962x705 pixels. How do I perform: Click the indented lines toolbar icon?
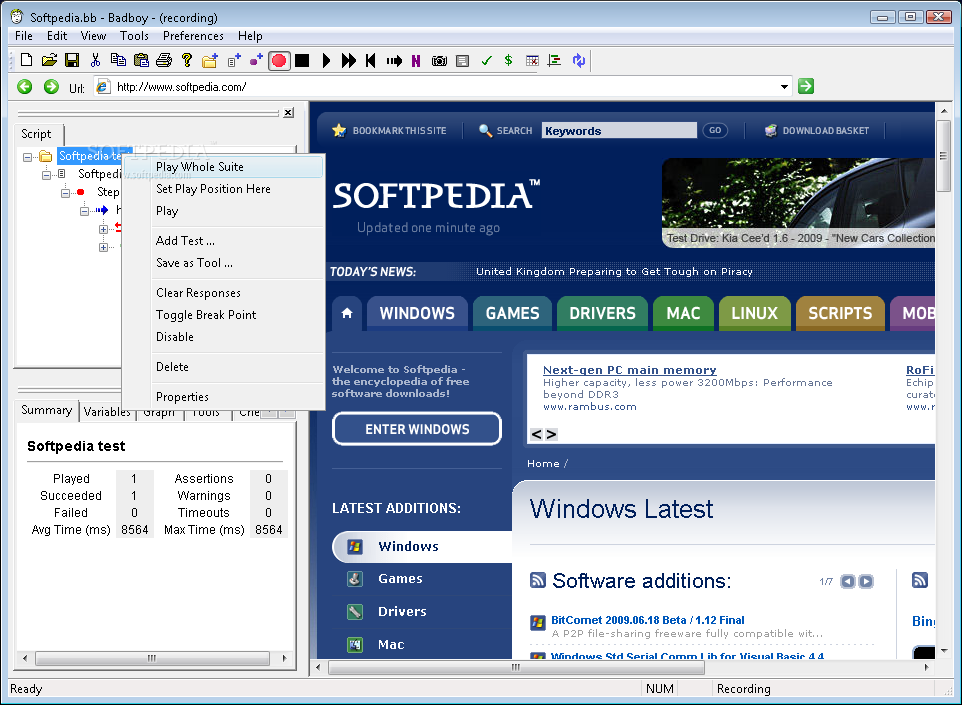(554, 60)
